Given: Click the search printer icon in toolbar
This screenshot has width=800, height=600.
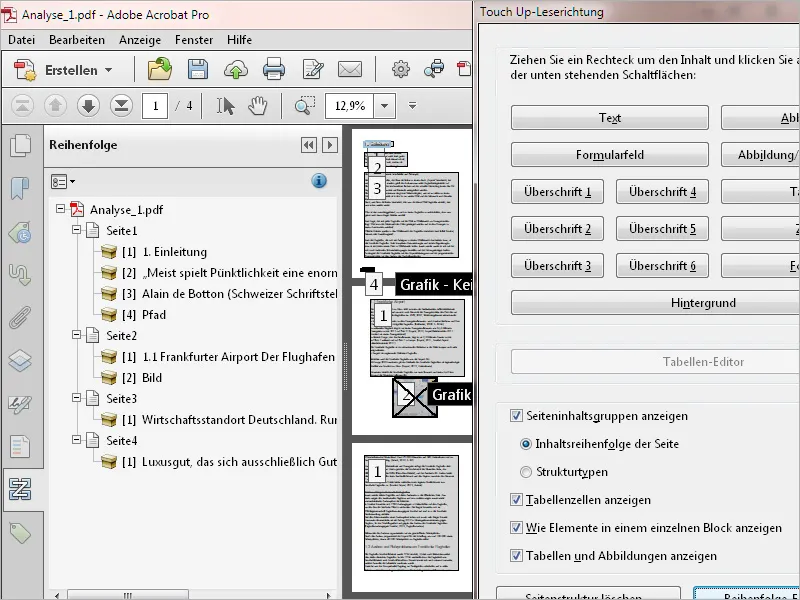Looking at the screenshot, I should pyautogui.click(x=435, y=69).
